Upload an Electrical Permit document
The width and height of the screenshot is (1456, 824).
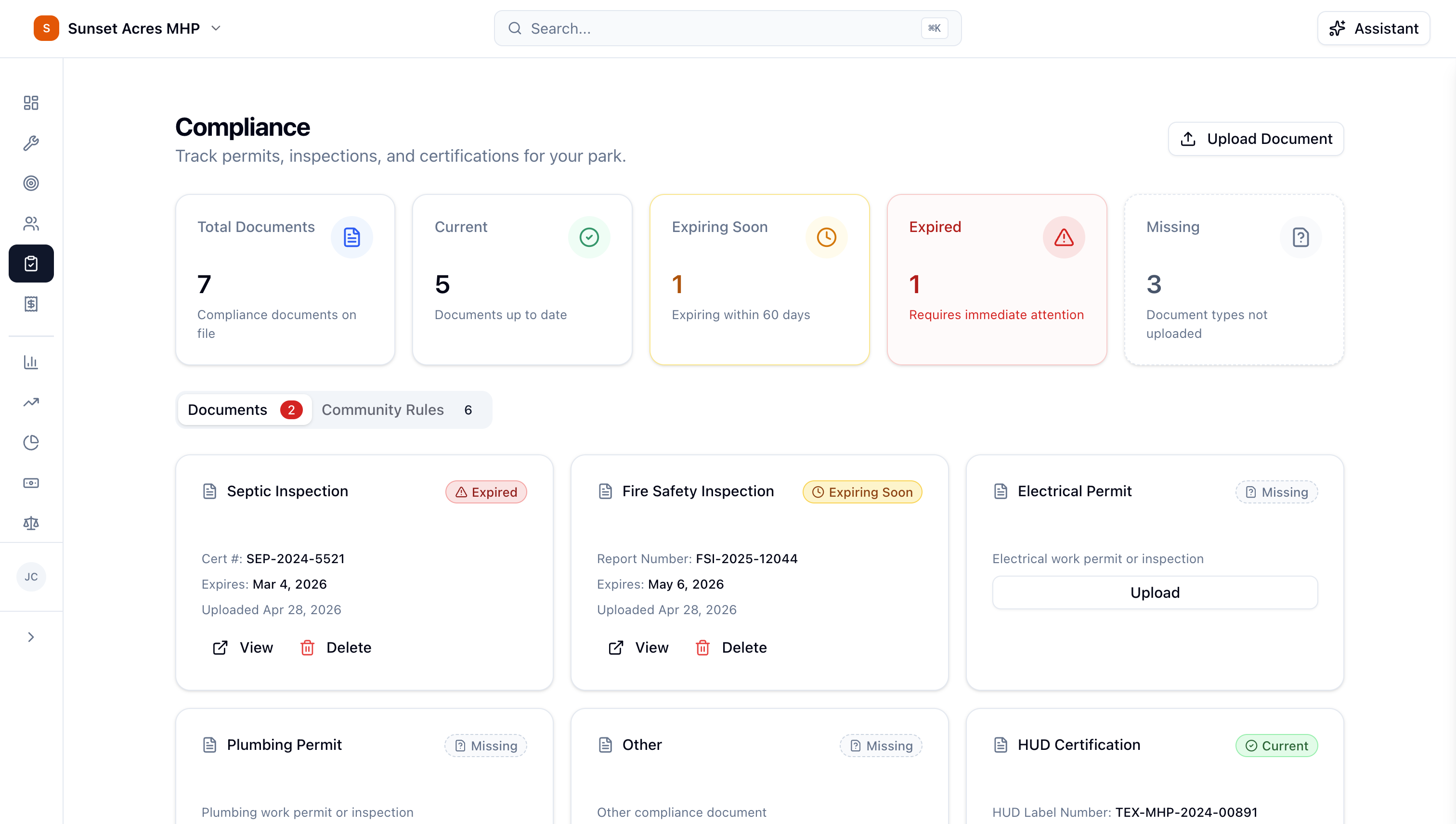1155,592
